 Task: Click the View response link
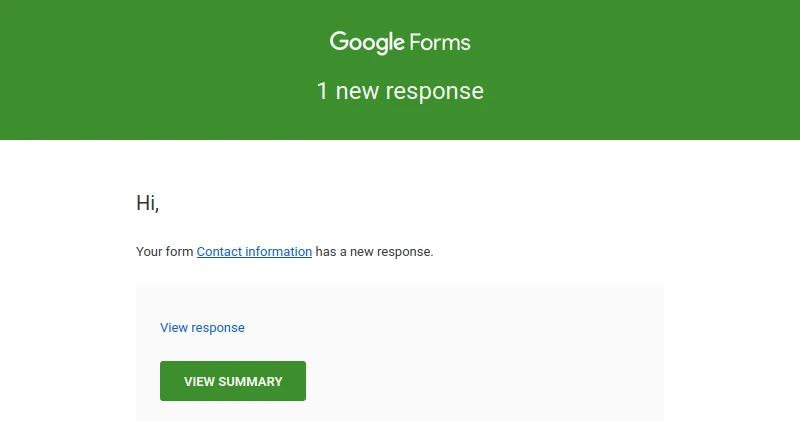click(x=202, y=328)
